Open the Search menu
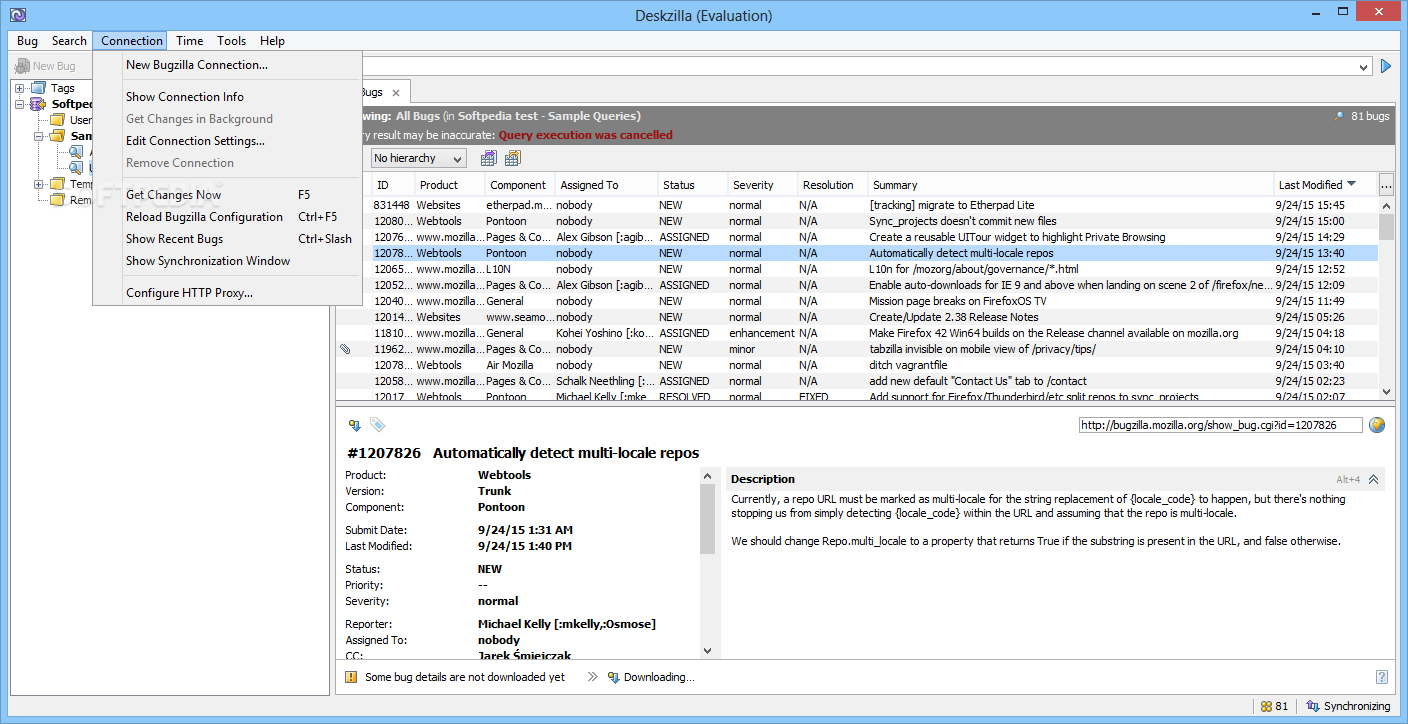Image resolution: width=1408 pixels, height=724 pixels. pyautogui.click(x=69, y=41)
